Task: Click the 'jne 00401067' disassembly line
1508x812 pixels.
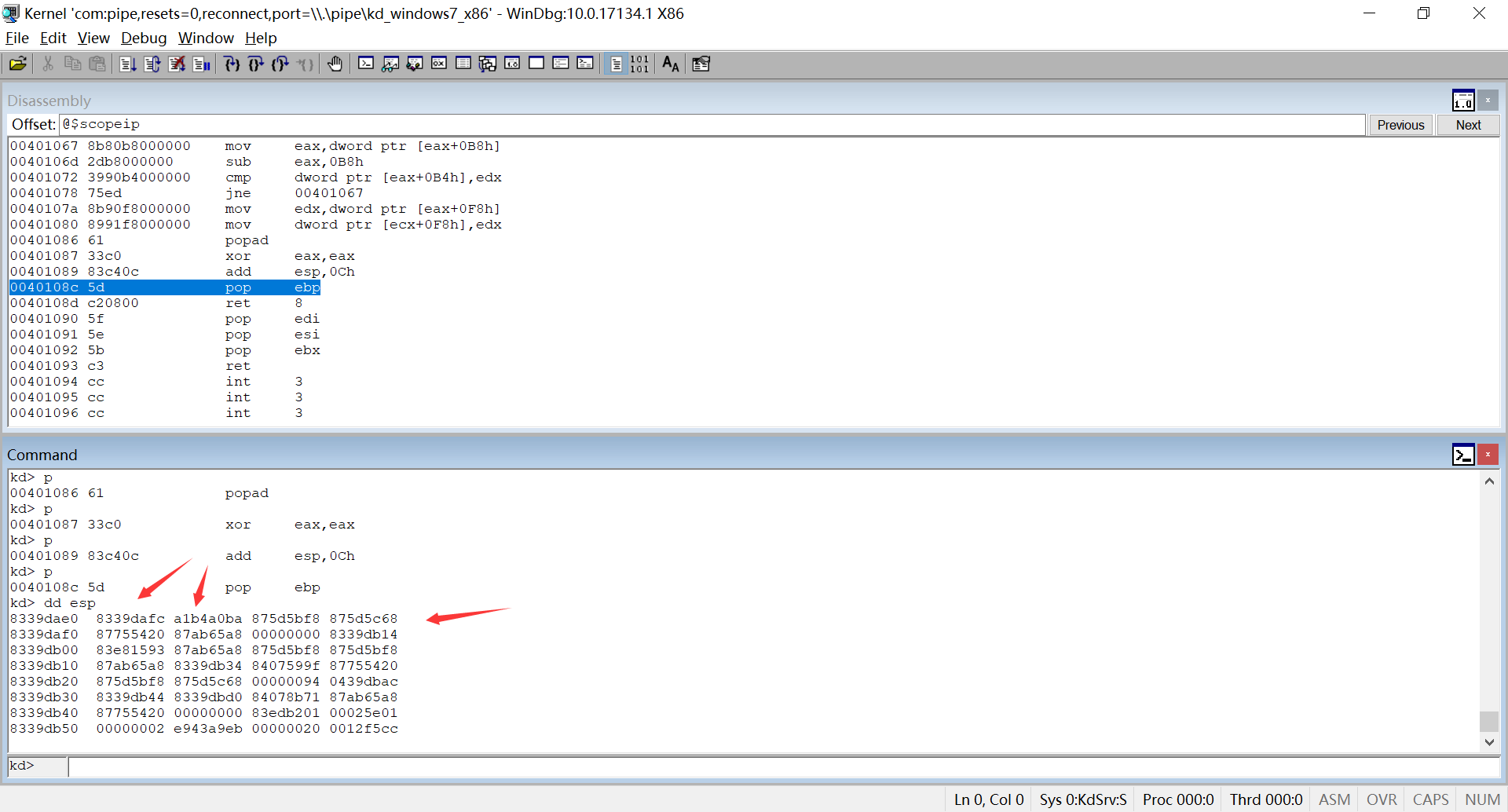Action: tap(187, 193)
